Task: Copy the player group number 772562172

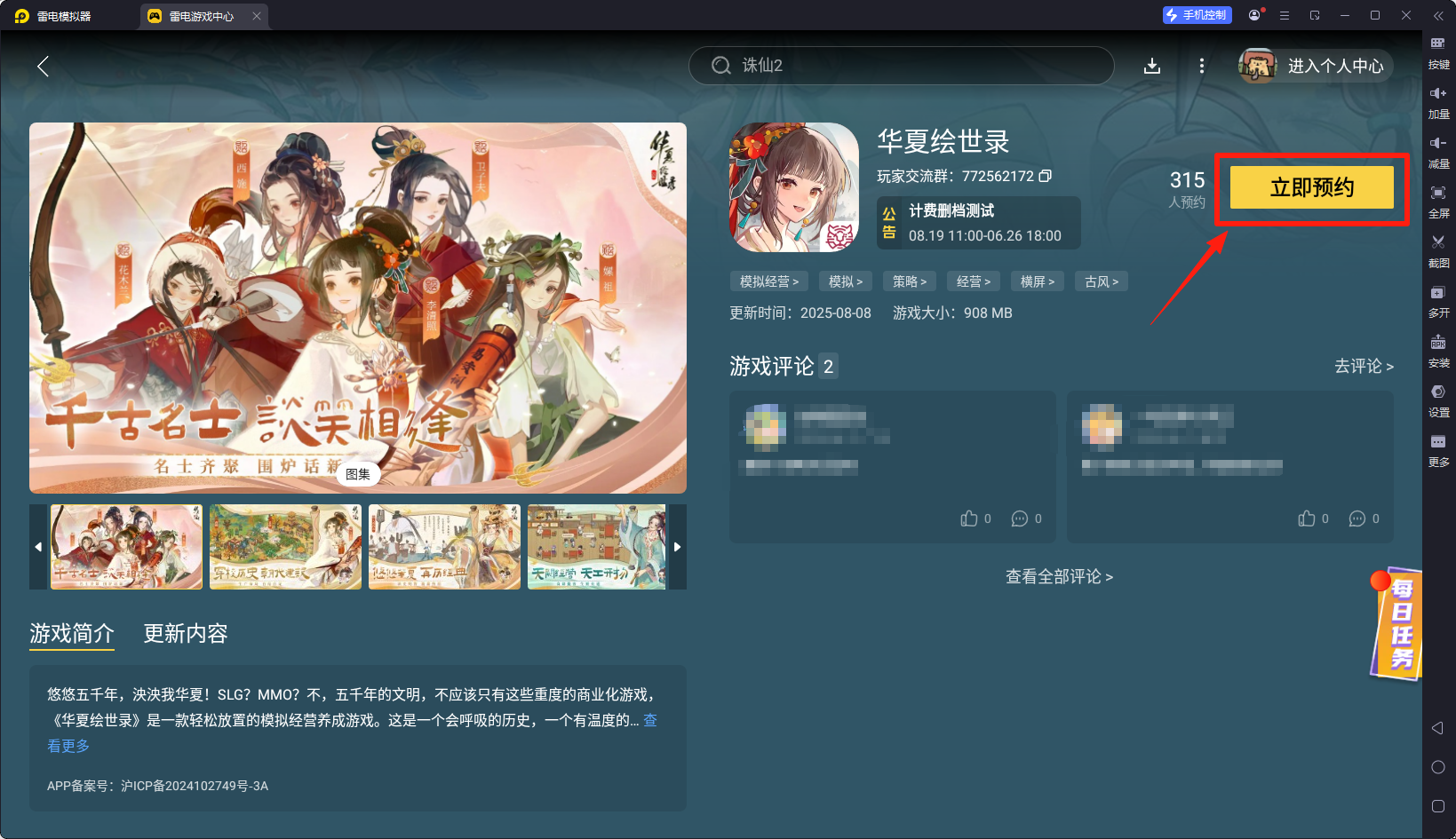Action: pyautogui.click(x=1046, y=176)
